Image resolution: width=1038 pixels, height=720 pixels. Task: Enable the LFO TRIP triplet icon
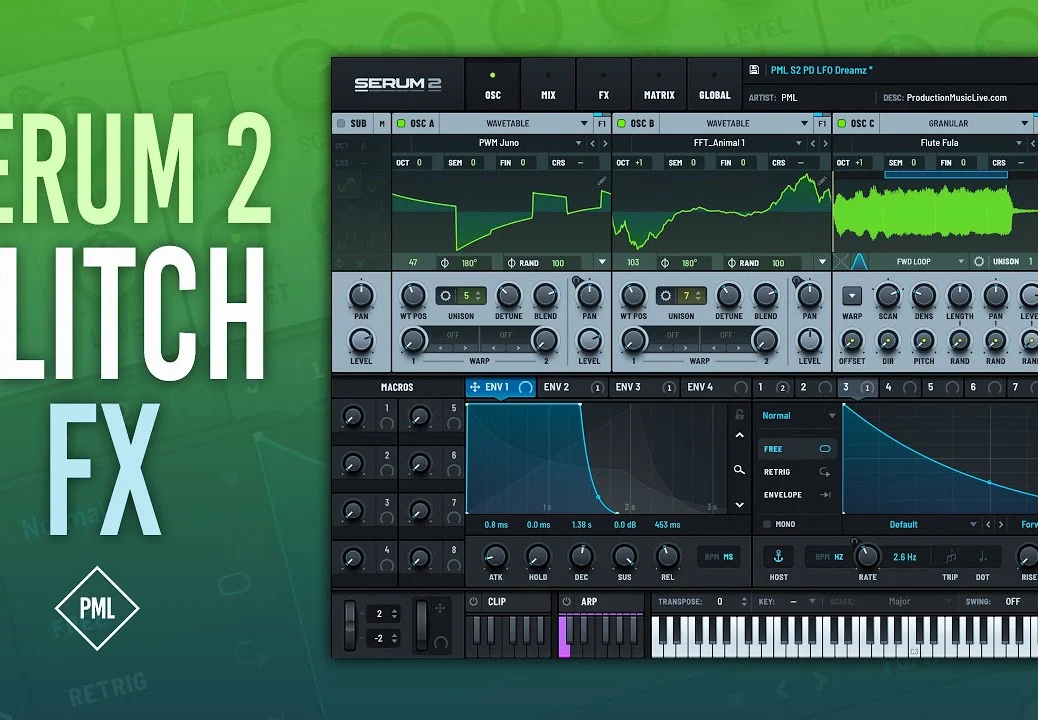point(950,557)
